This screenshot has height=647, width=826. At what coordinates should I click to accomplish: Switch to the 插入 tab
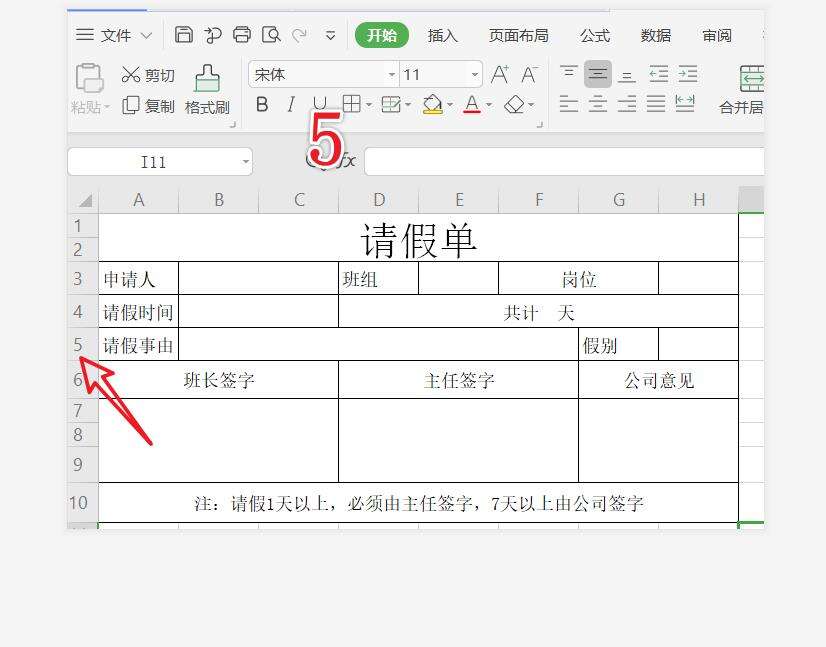coord(442,35)
